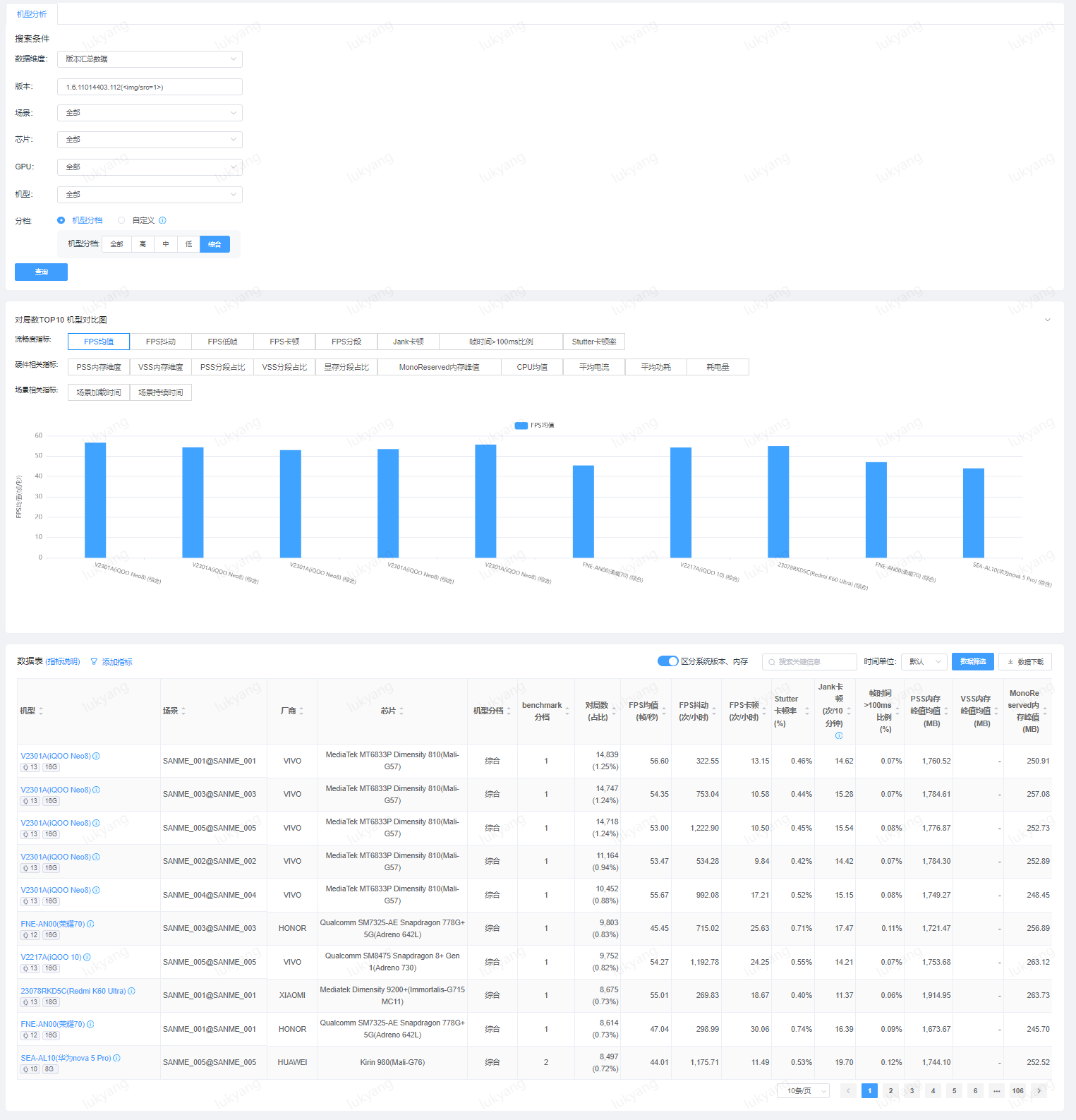Click the sort icon in 厂商 column header
Viewport: 1076px width, 1120px height.
301,711
